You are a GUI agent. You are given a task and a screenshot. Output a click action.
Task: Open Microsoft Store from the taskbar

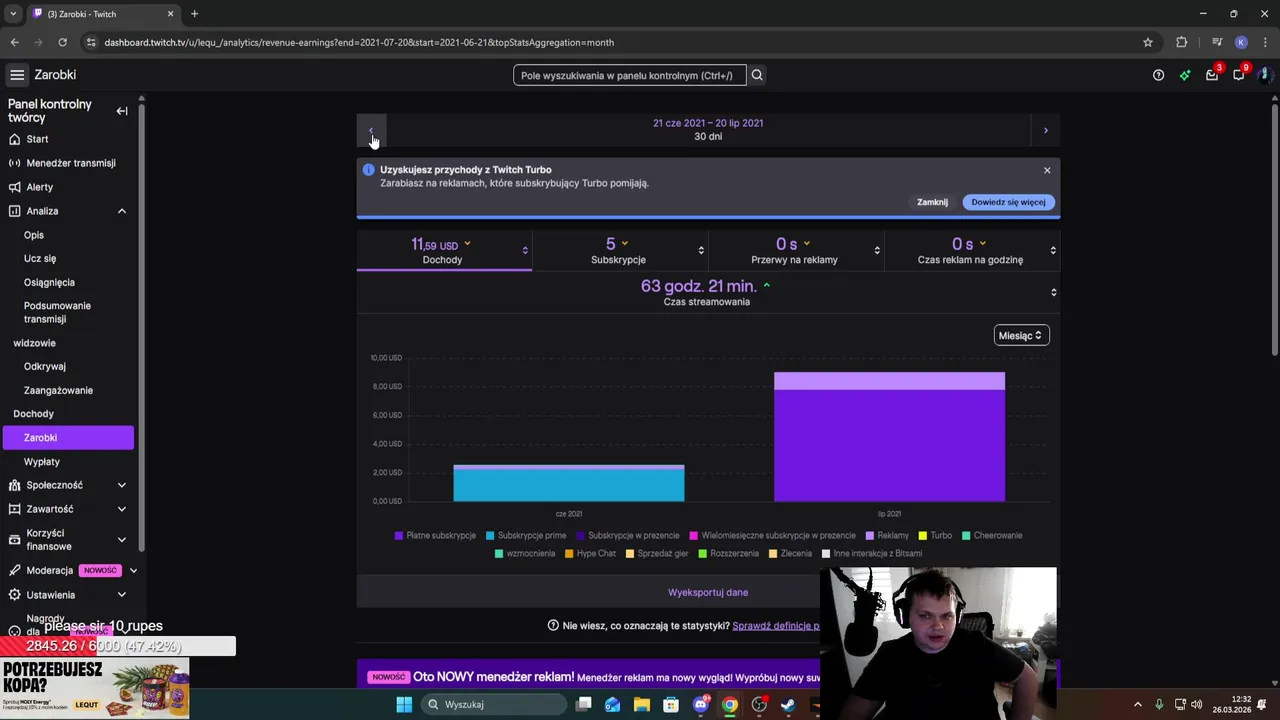(x=671, y=704)
